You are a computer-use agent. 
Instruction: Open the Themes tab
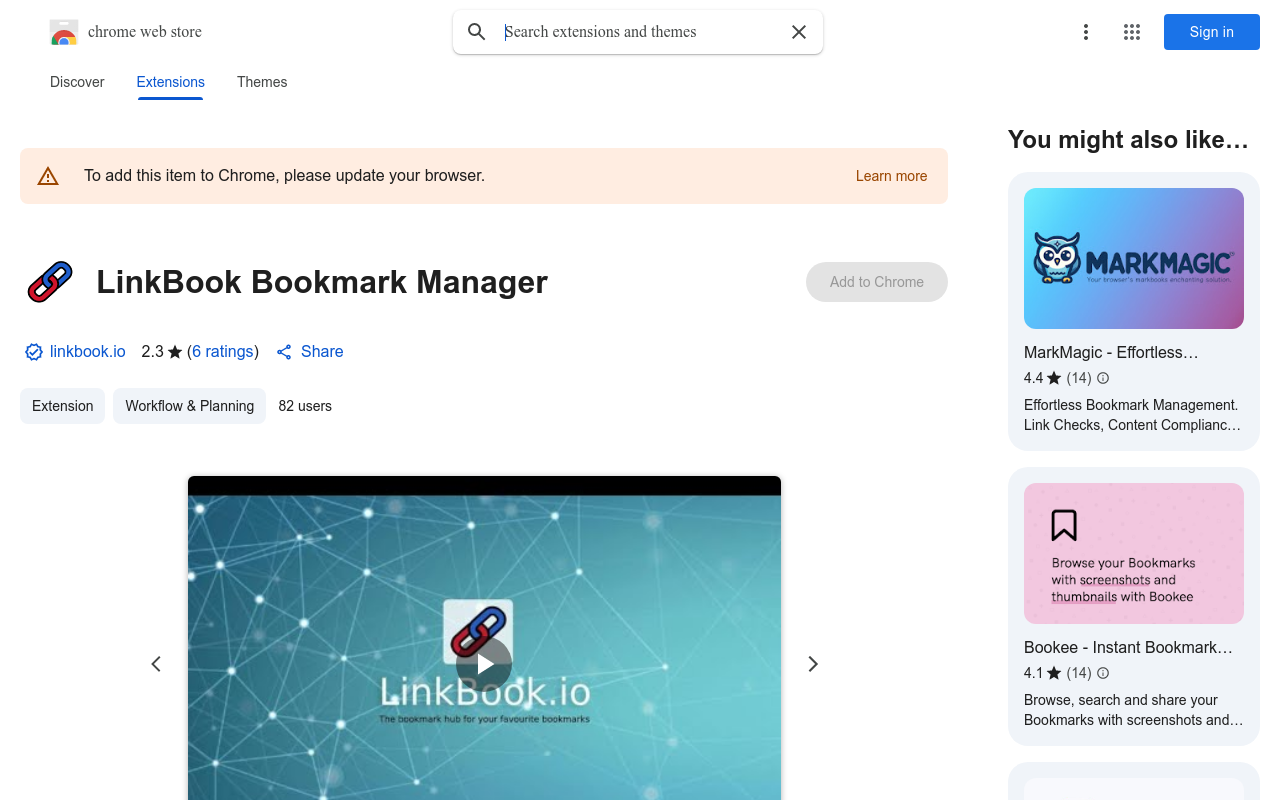[262, 82]
